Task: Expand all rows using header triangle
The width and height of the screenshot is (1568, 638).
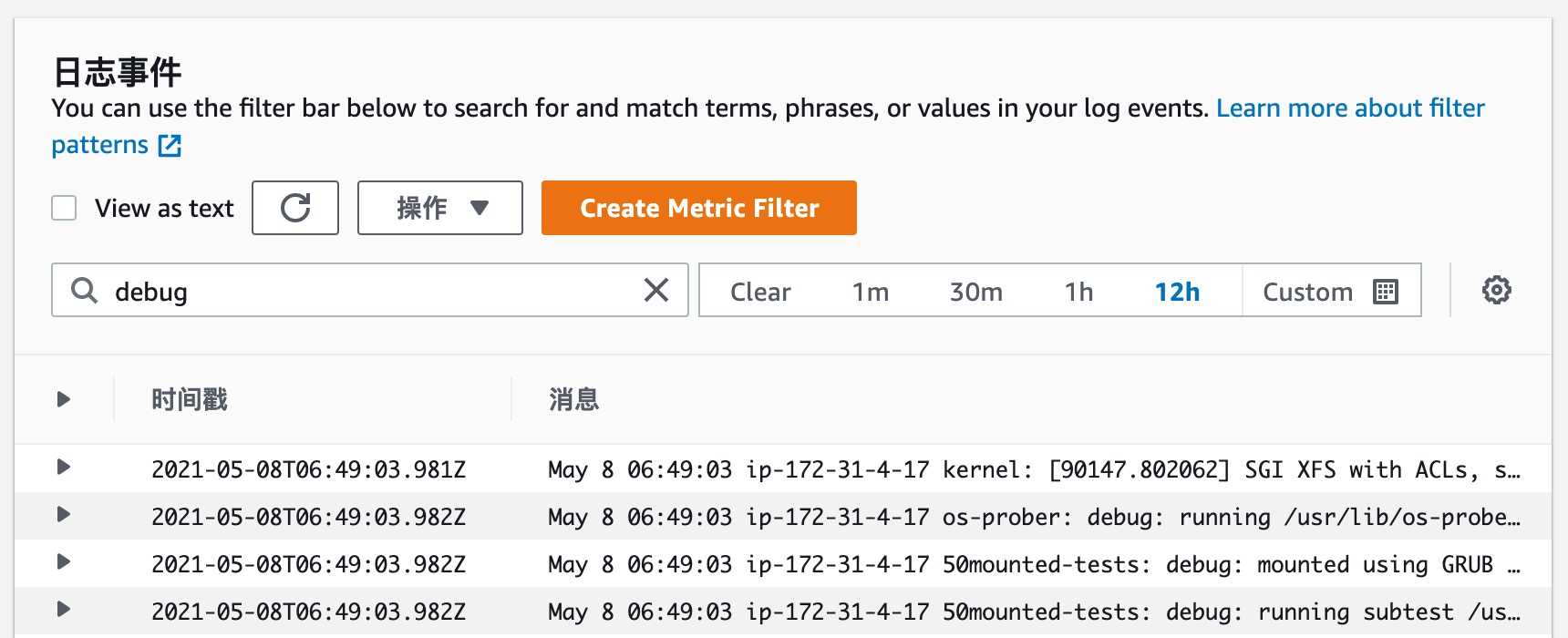Action: click(x=64, y=399)
